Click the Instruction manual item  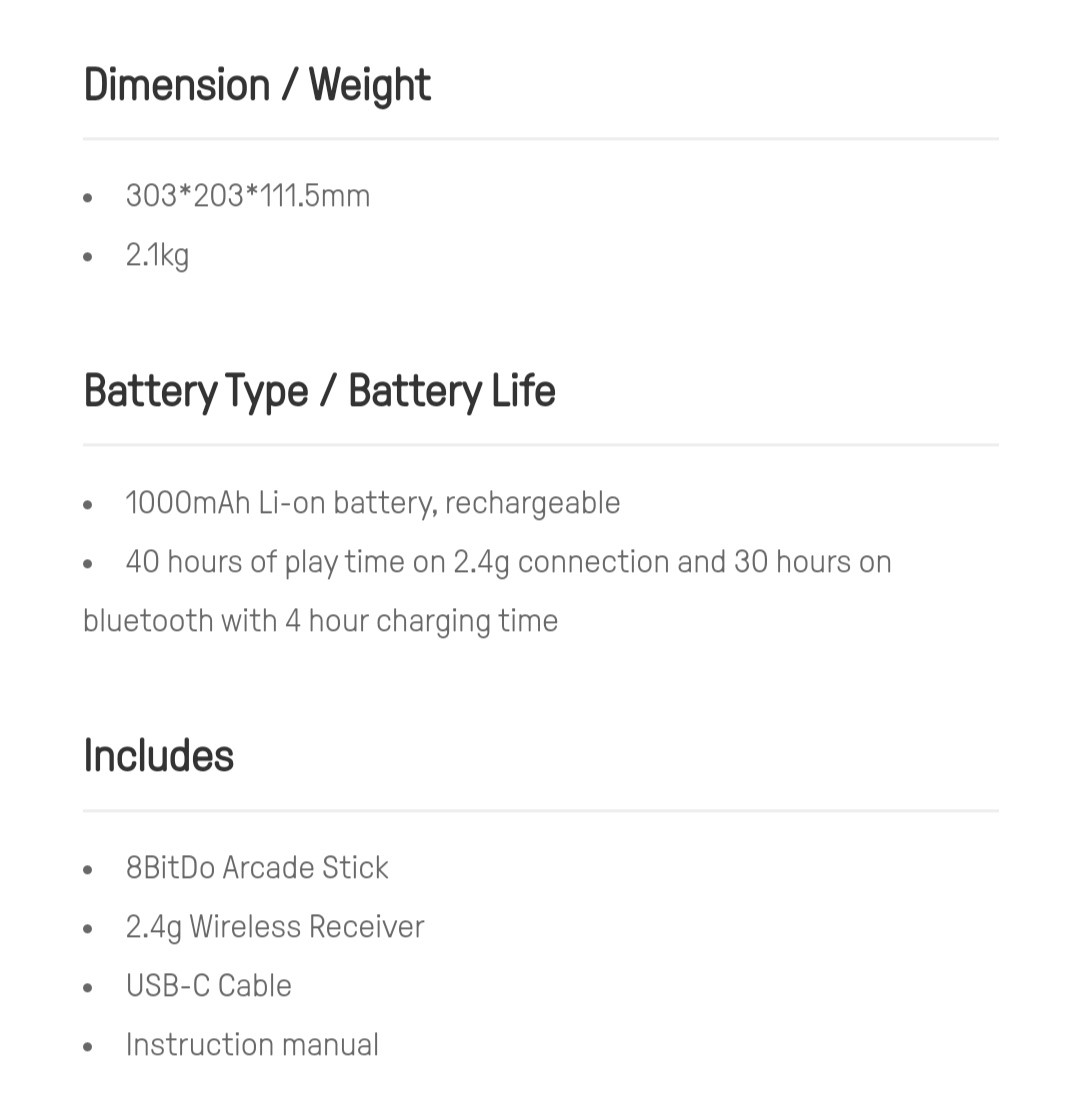pos(252,1045)
